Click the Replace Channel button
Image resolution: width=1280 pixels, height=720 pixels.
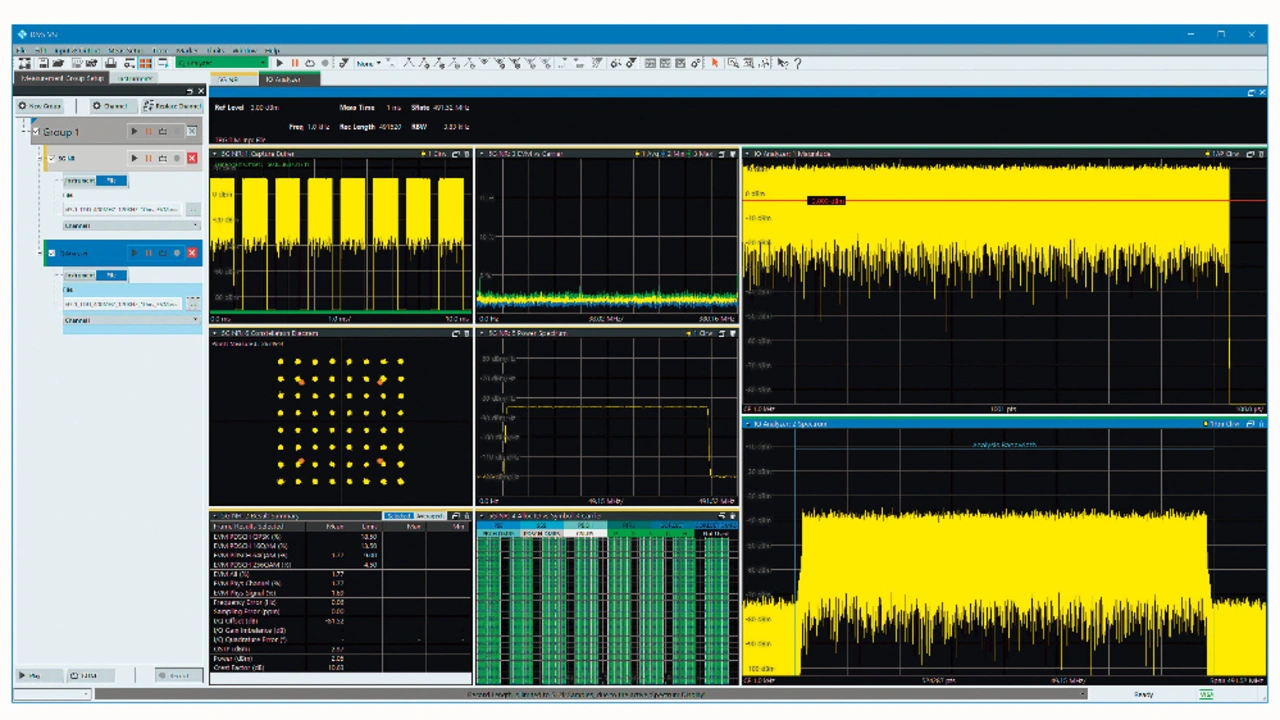(x=171, y=106)
